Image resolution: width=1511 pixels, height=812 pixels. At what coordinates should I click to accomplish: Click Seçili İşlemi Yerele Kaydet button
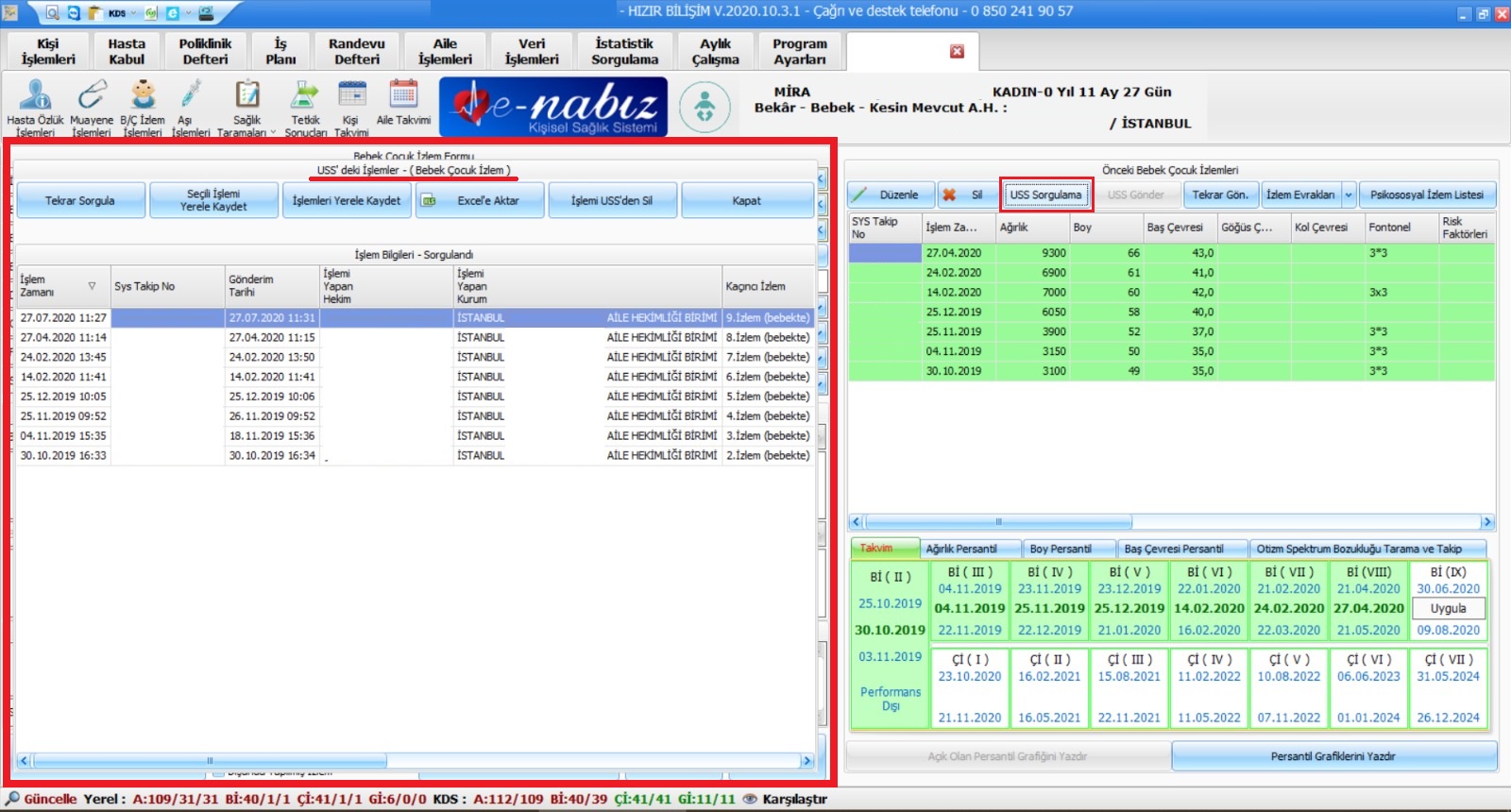pos(213,200)
